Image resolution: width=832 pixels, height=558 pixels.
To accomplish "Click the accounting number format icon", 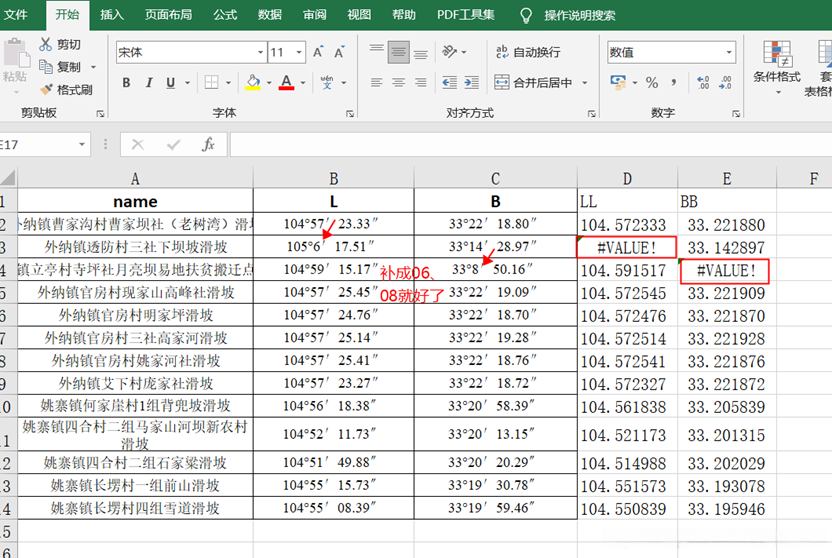I will tap(618, 83).
